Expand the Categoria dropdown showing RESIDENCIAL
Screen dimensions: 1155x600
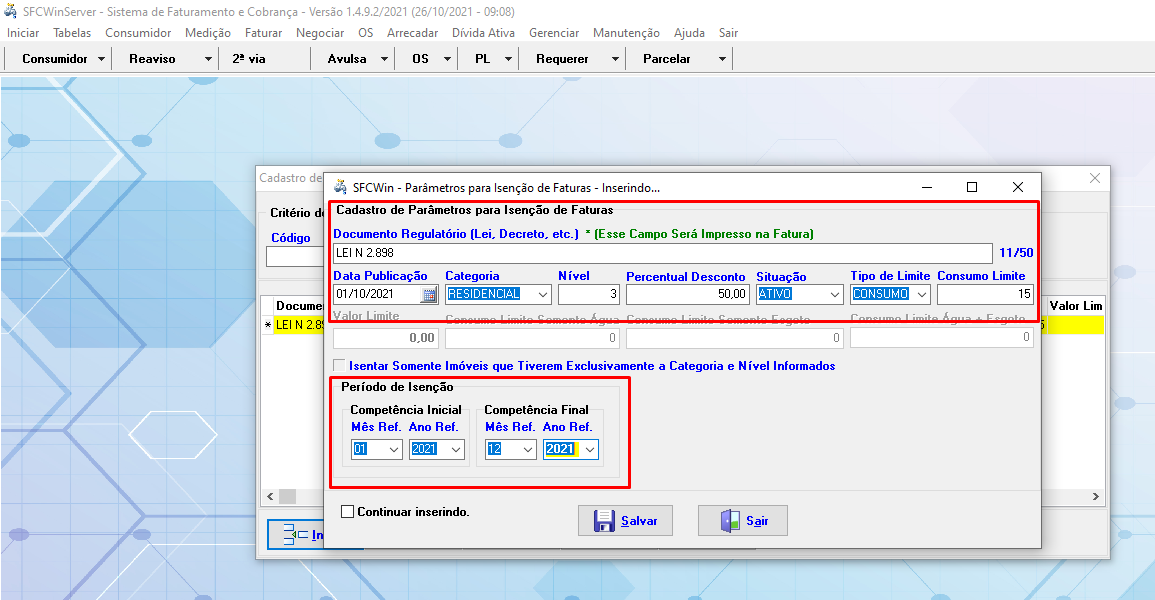tap(542, 295)
